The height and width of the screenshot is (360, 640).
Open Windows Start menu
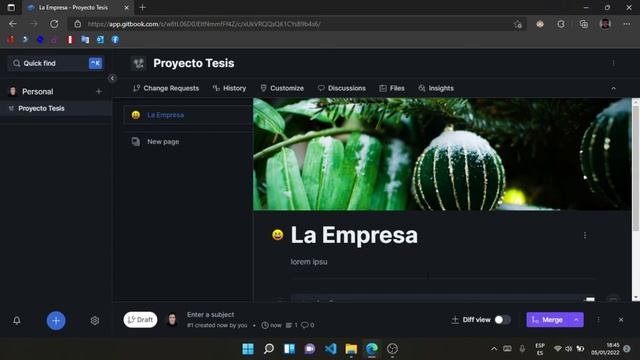coord(248,349)
